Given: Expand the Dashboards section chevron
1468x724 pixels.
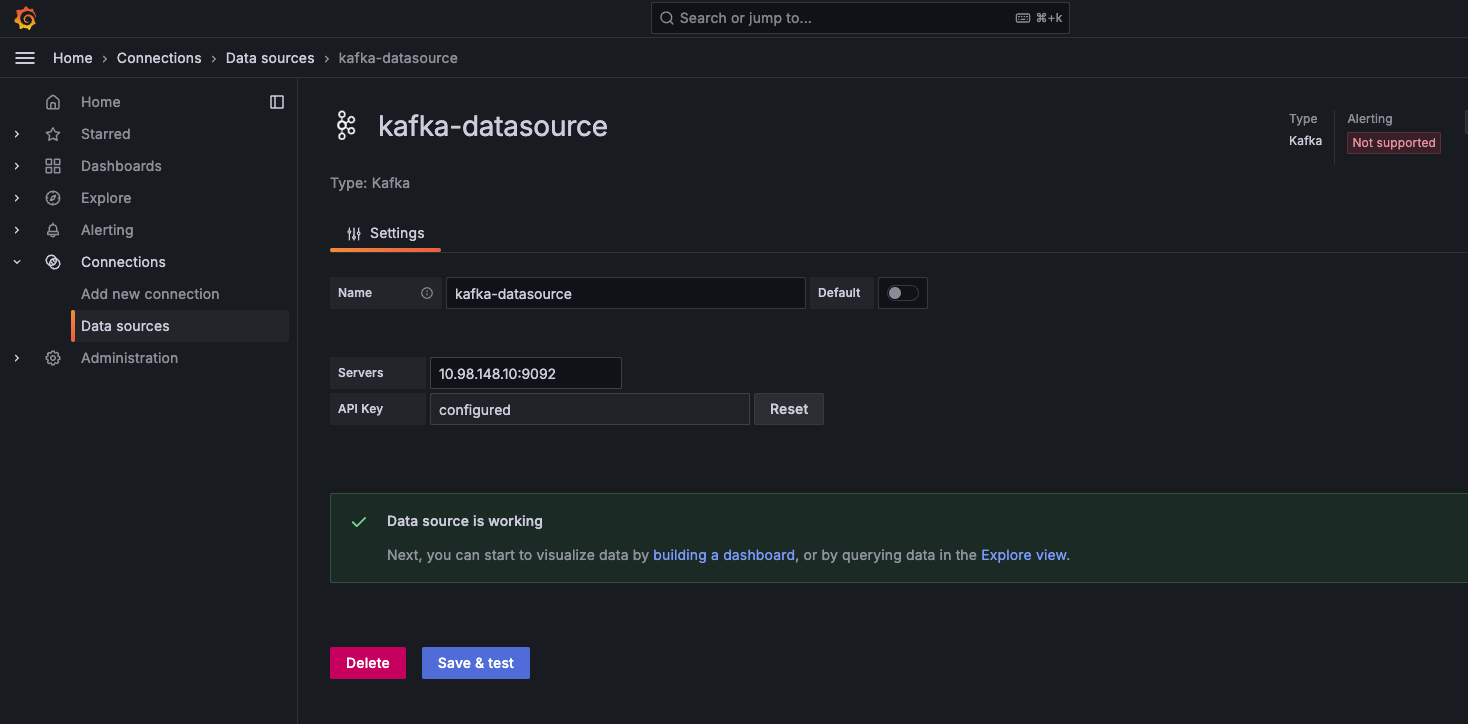Looking at the screenshot, I should pyautogui.click(x=17, y=166).
